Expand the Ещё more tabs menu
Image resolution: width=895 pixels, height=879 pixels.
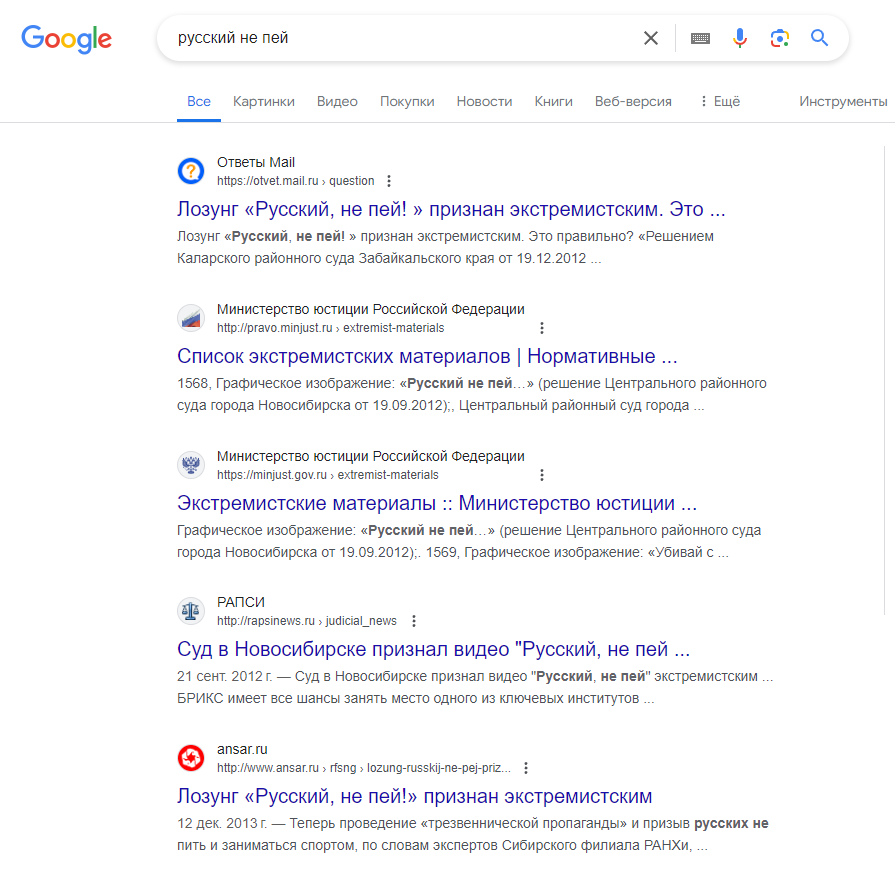point(720,101)
